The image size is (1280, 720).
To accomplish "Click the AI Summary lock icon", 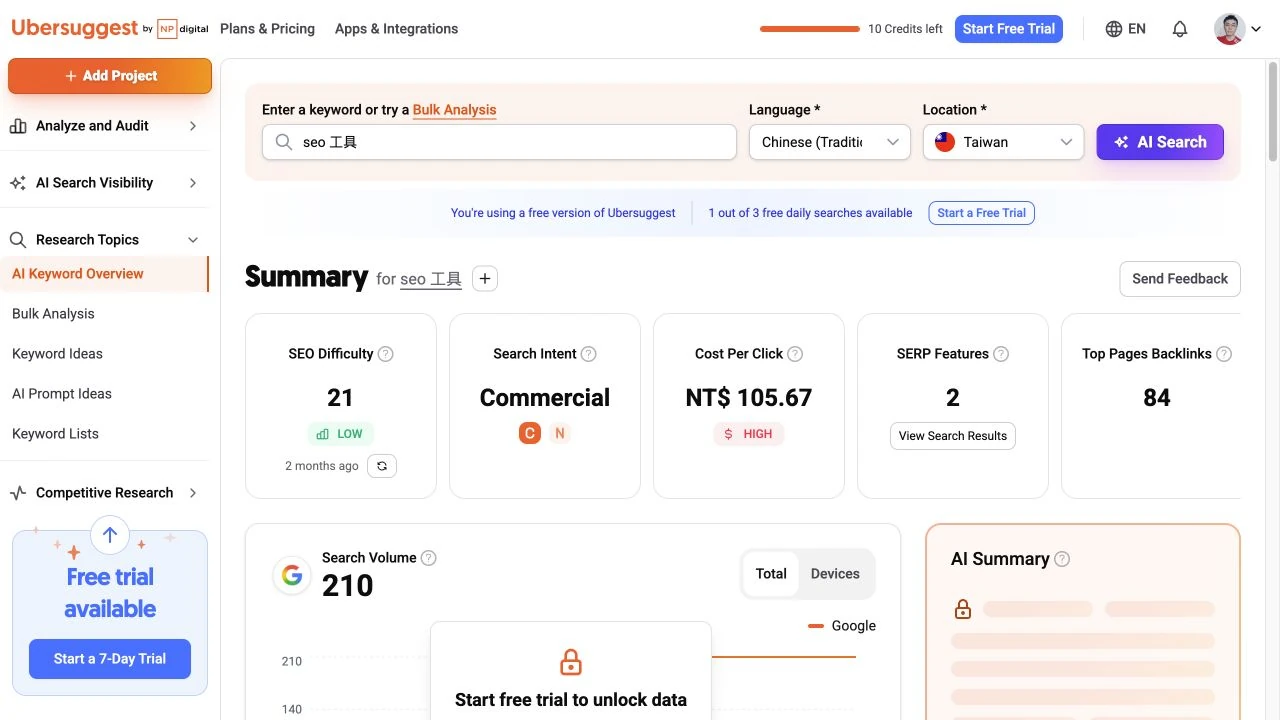I will (963, 608).
